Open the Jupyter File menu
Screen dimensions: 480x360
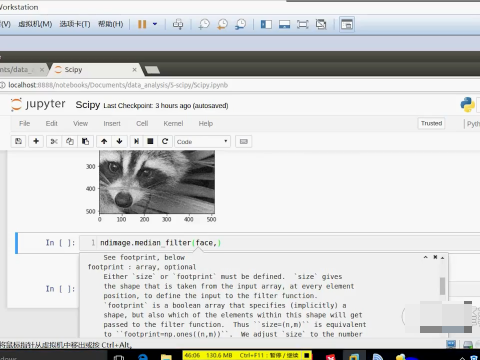click(24, 124)
